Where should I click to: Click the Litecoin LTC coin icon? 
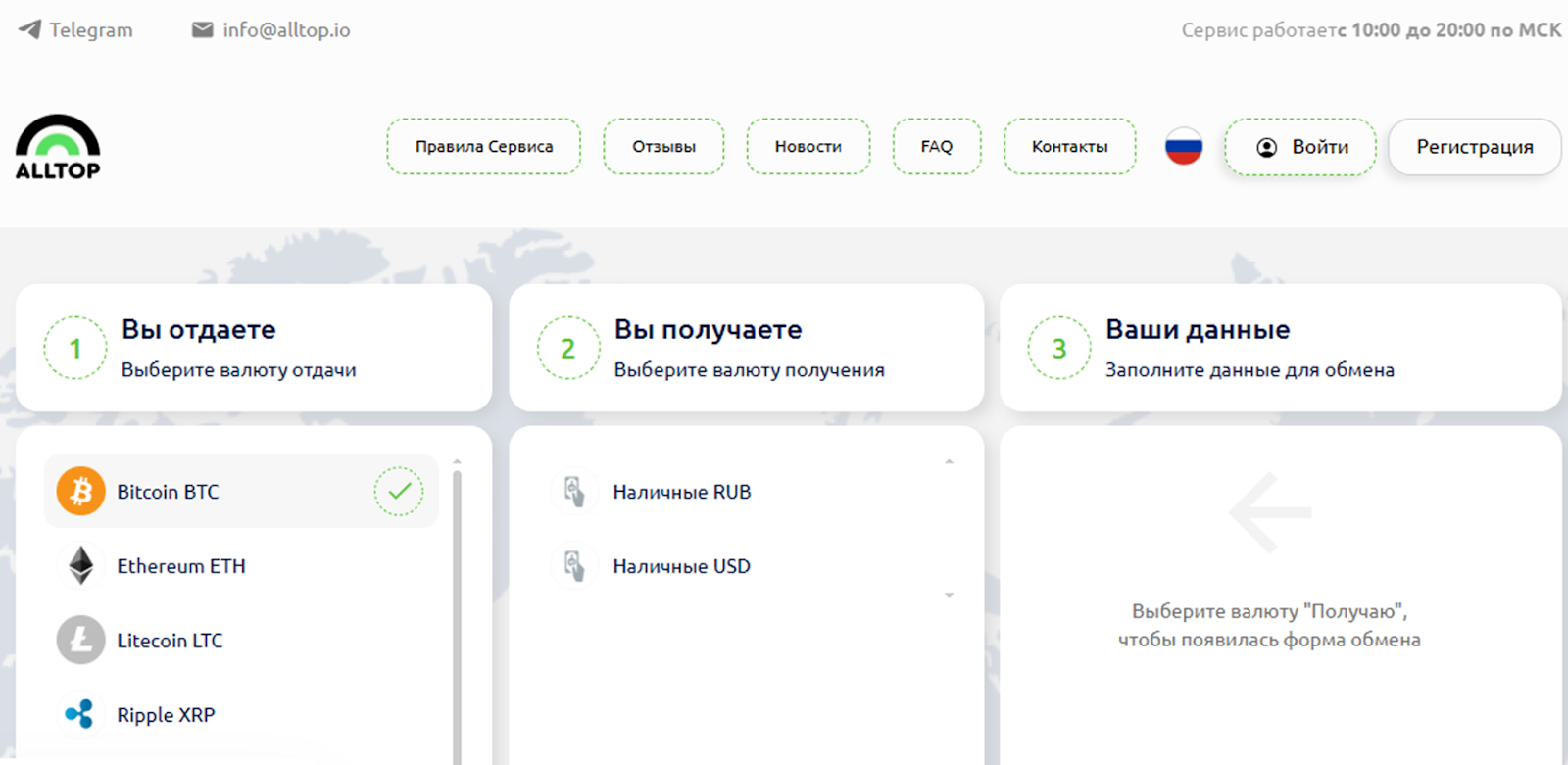tap(80, 640)
